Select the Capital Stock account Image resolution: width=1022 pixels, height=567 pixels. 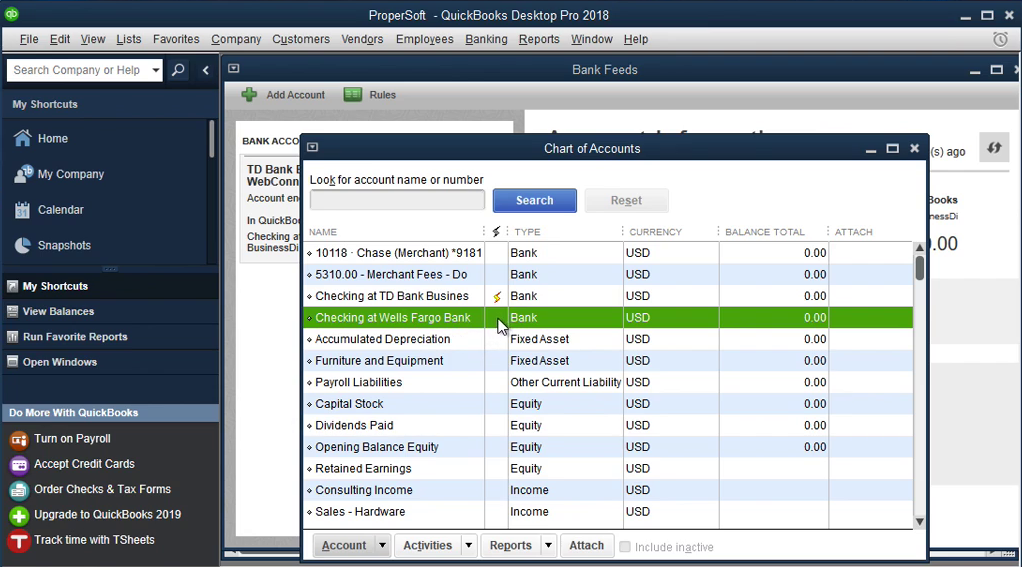608,403
